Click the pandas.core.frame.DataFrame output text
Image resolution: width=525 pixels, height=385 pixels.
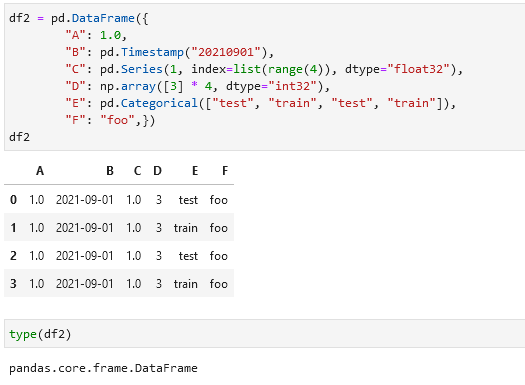[x=103, y=368]
